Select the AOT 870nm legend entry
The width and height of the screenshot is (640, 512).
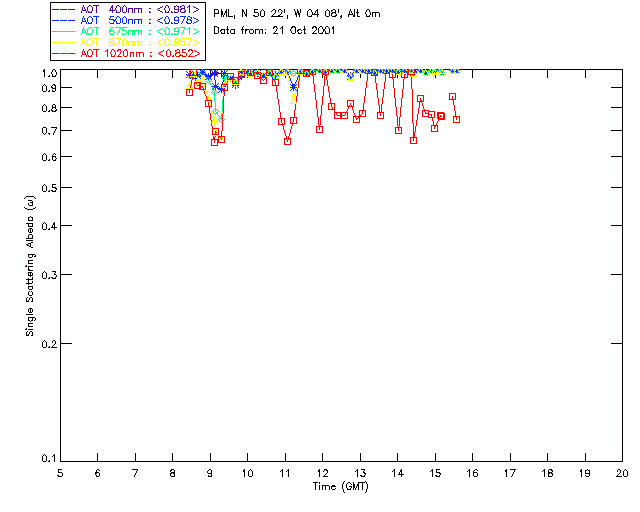coord(126,42)
